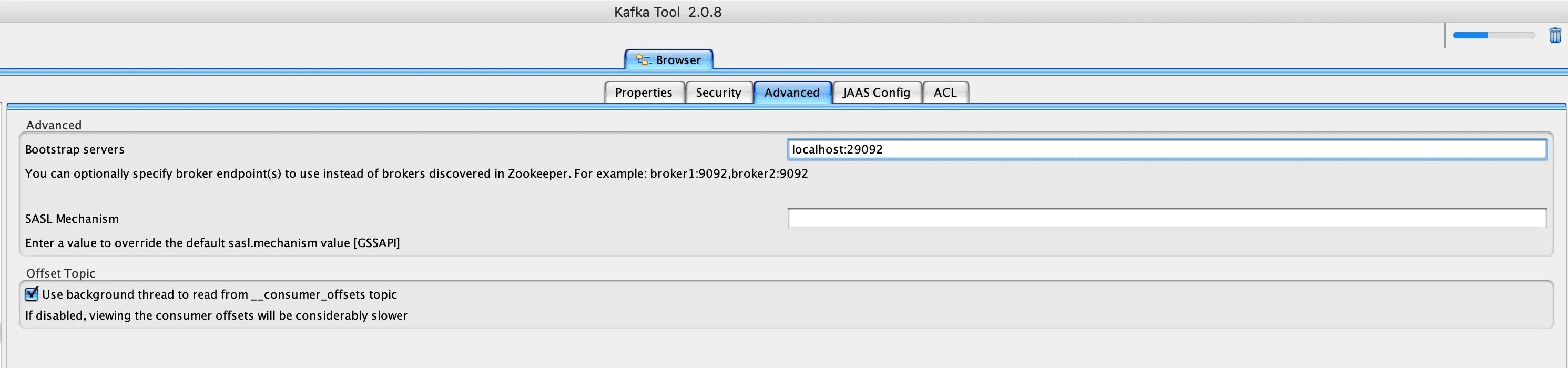This screenshot has height=368, width=1568.
Task: Click the 'Offset Topic' group heading
Action: pyautogui.click(x=60, y=274)
